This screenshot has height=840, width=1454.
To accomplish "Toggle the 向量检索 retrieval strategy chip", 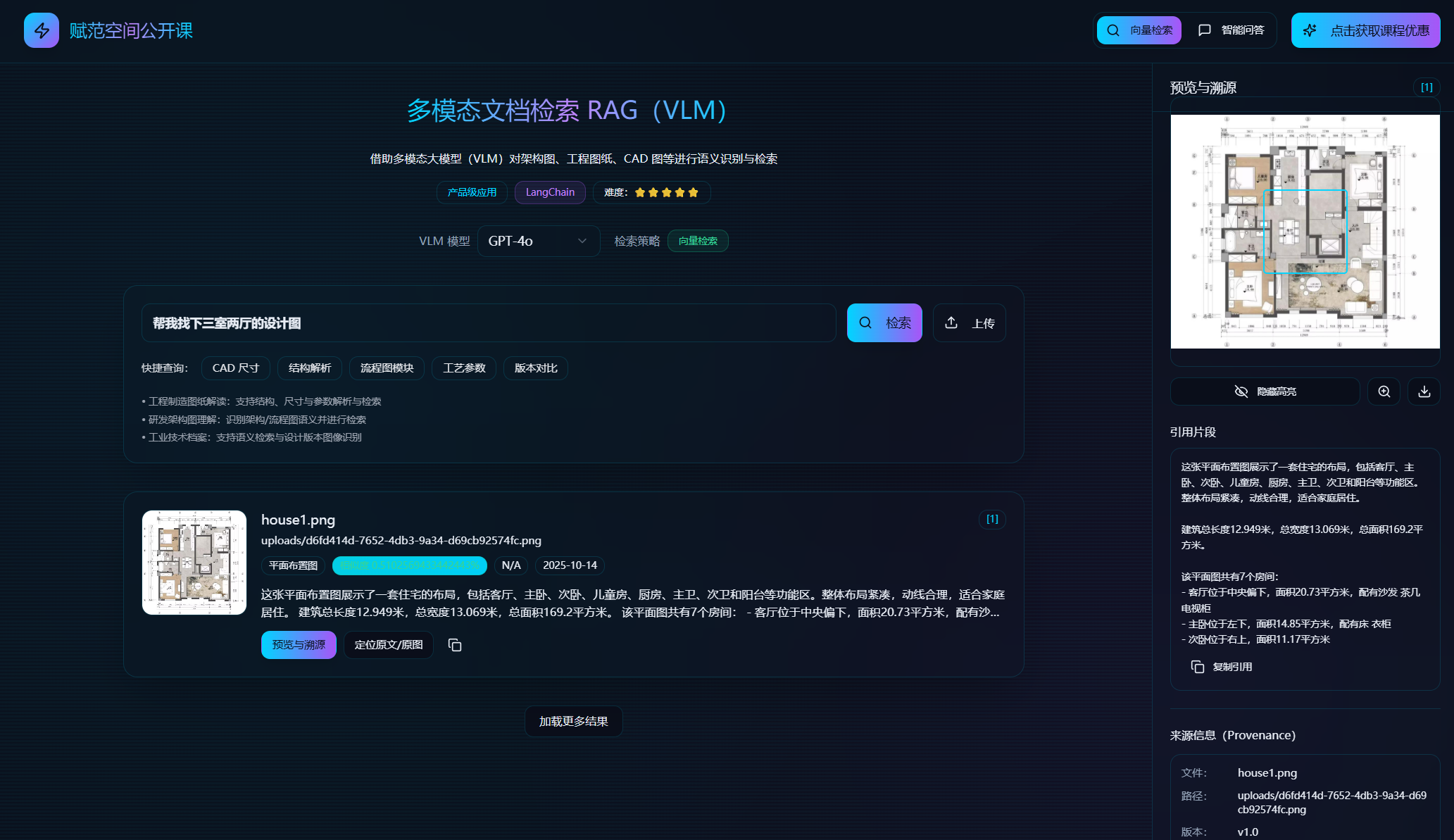I will [697, 241].
